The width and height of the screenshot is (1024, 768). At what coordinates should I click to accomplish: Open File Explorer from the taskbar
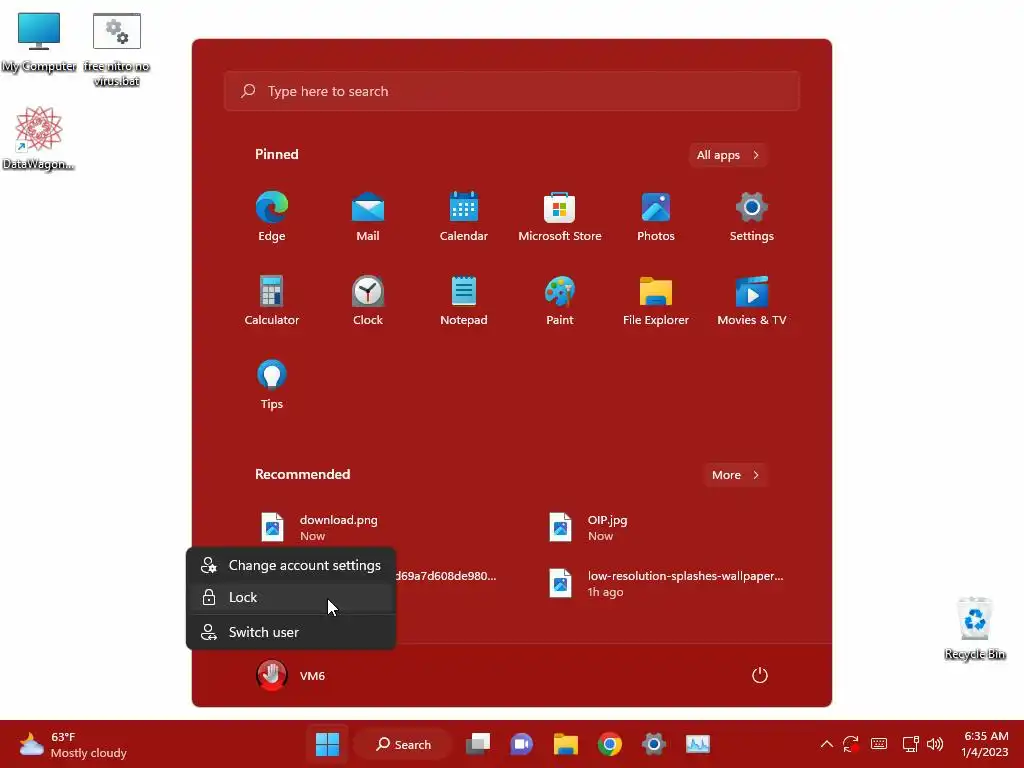click(566, 744)
